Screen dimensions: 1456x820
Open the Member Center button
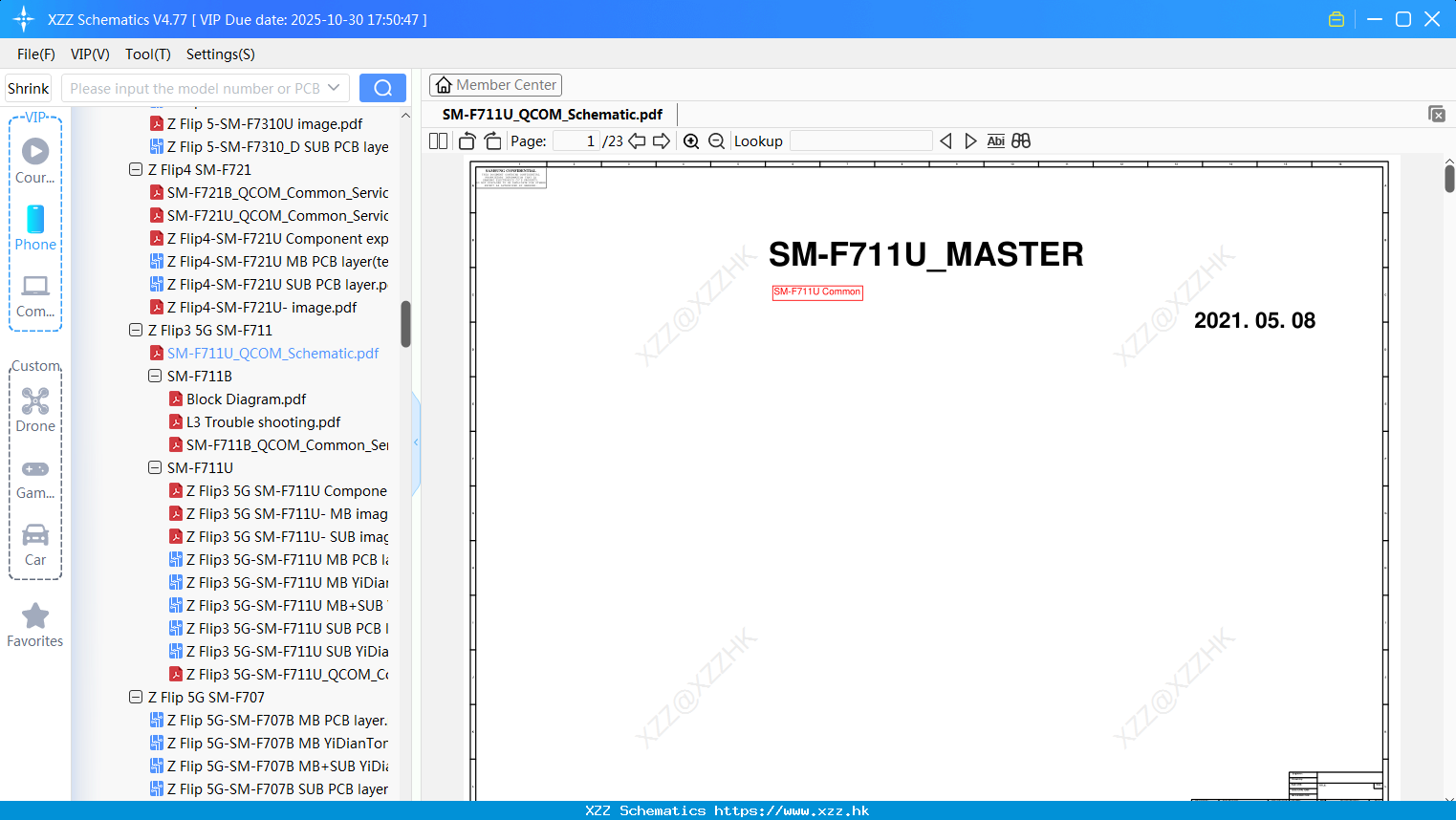tap(495, 85)
